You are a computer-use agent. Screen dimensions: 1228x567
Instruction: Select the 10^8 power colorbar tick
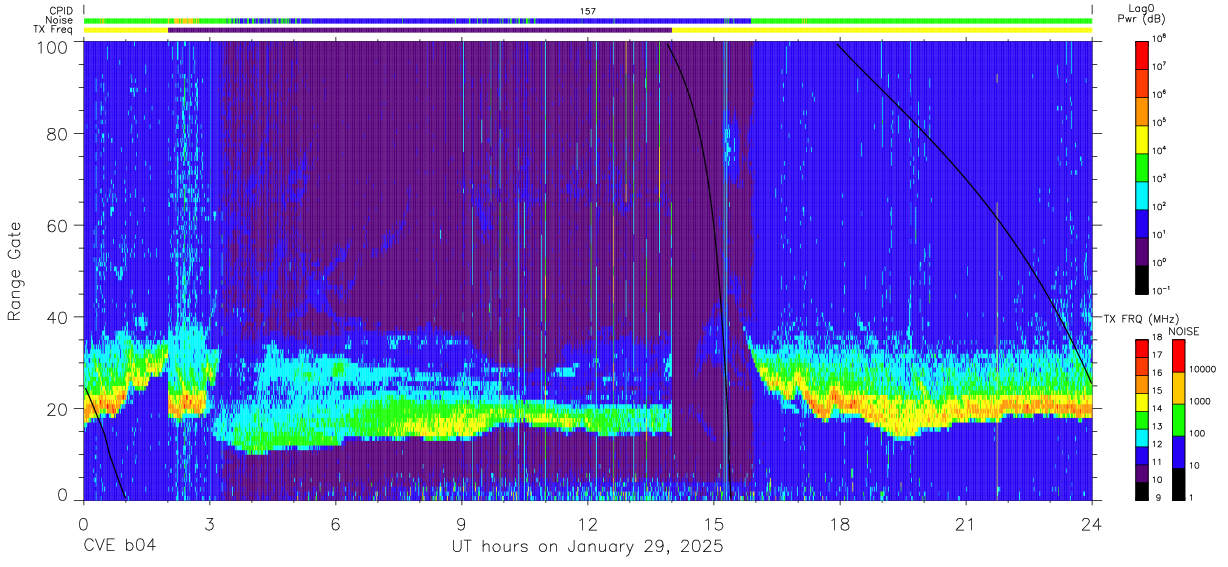click(x=1158, y=38)
